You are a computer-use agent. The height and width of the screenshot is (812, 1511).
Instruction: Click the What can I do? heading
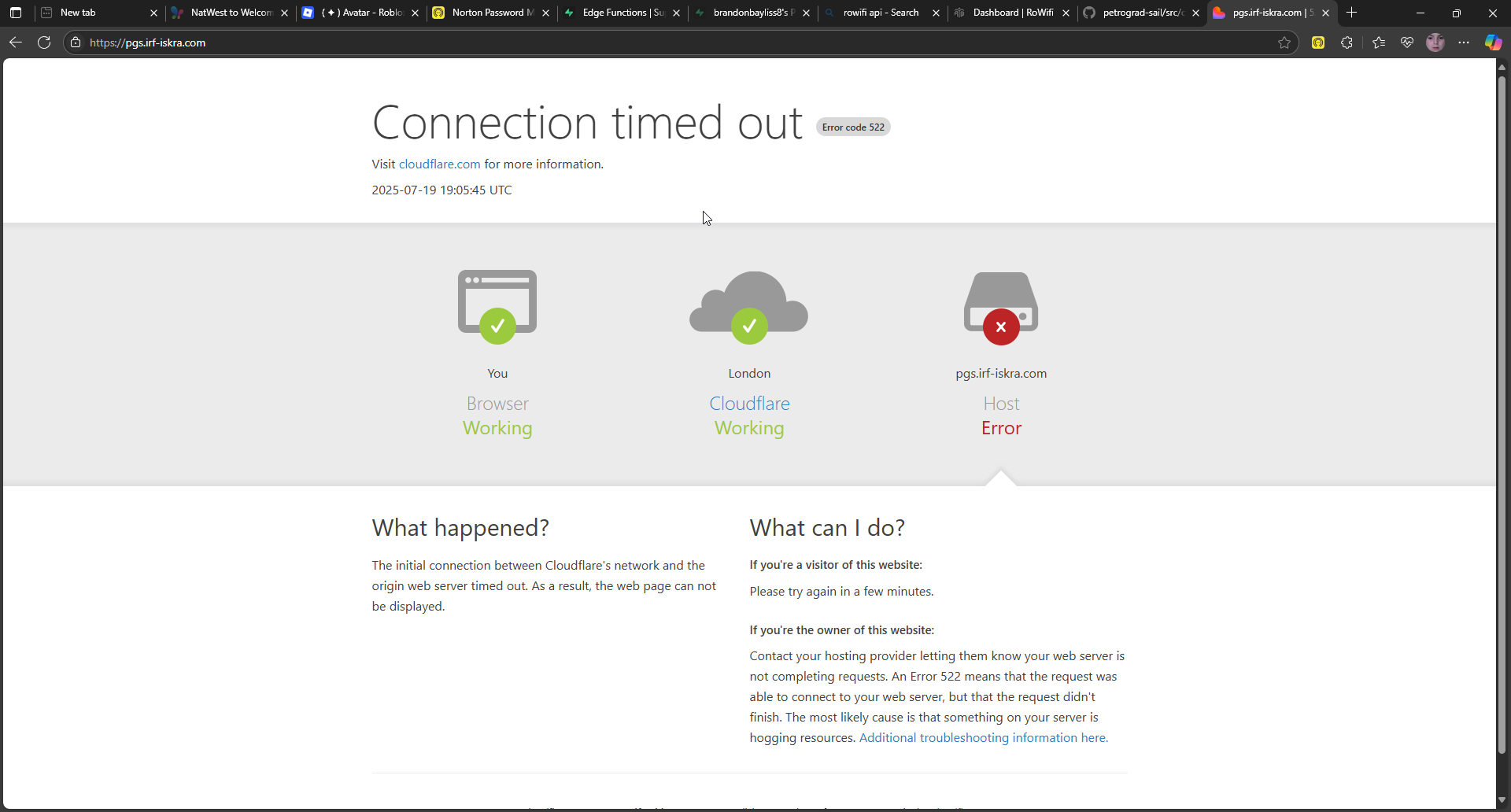(827, 527)
